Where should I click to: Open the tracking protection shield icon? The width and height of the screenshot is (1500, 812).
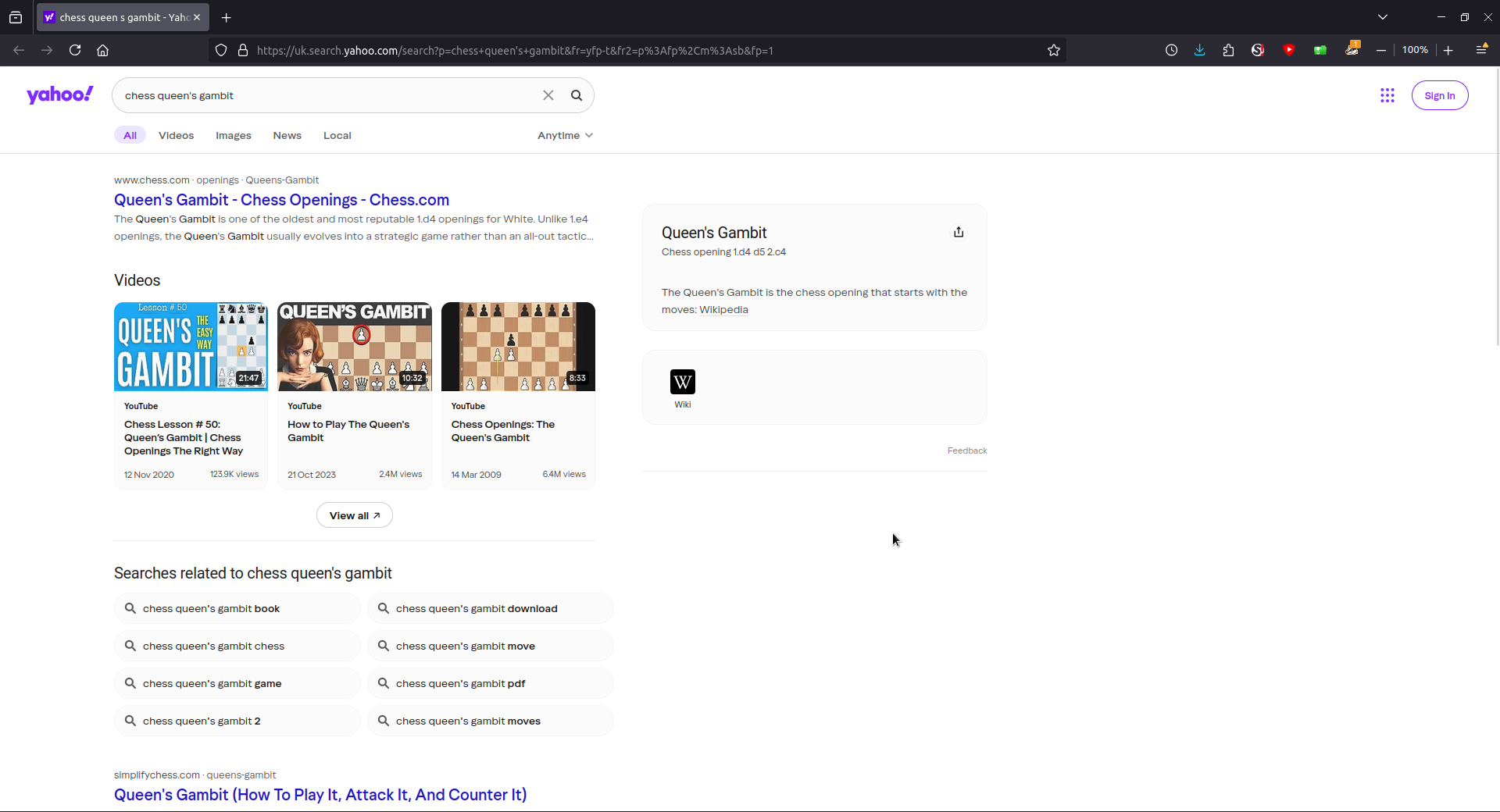(221, 50)
